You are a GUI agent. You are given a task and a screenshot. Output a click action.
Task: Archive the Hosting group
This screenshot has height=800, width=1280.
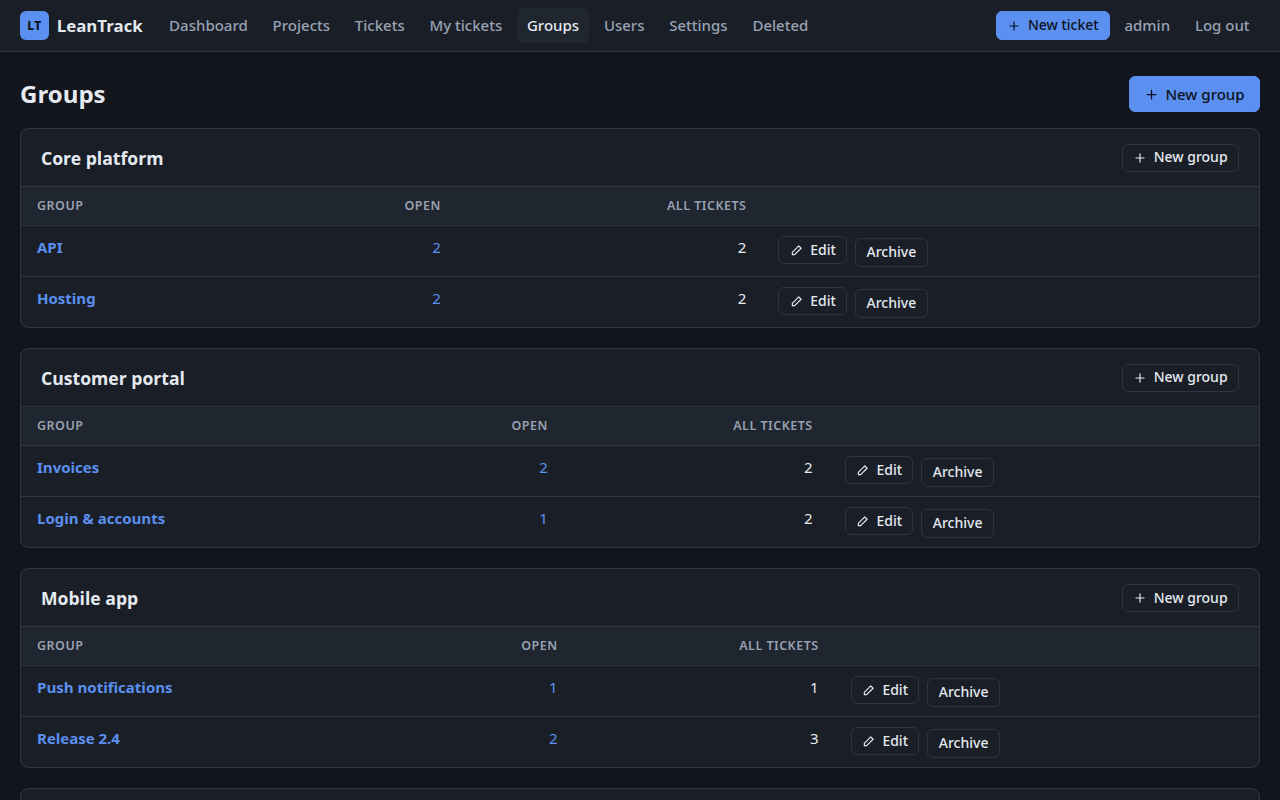pos(891,303)
